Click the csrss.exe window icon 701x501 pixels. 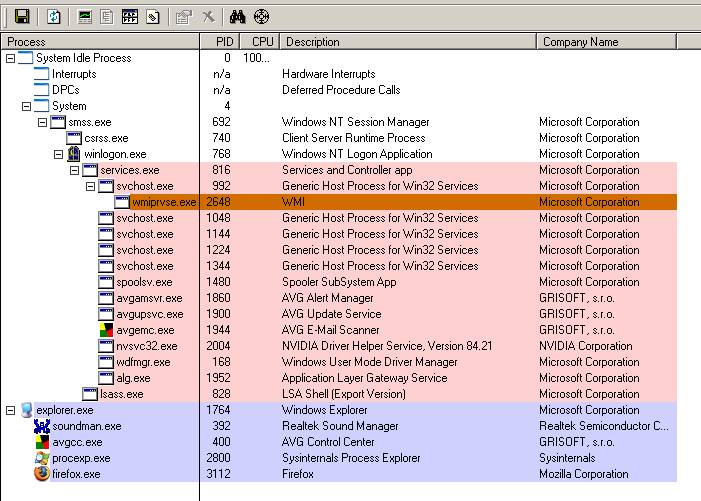74,138
